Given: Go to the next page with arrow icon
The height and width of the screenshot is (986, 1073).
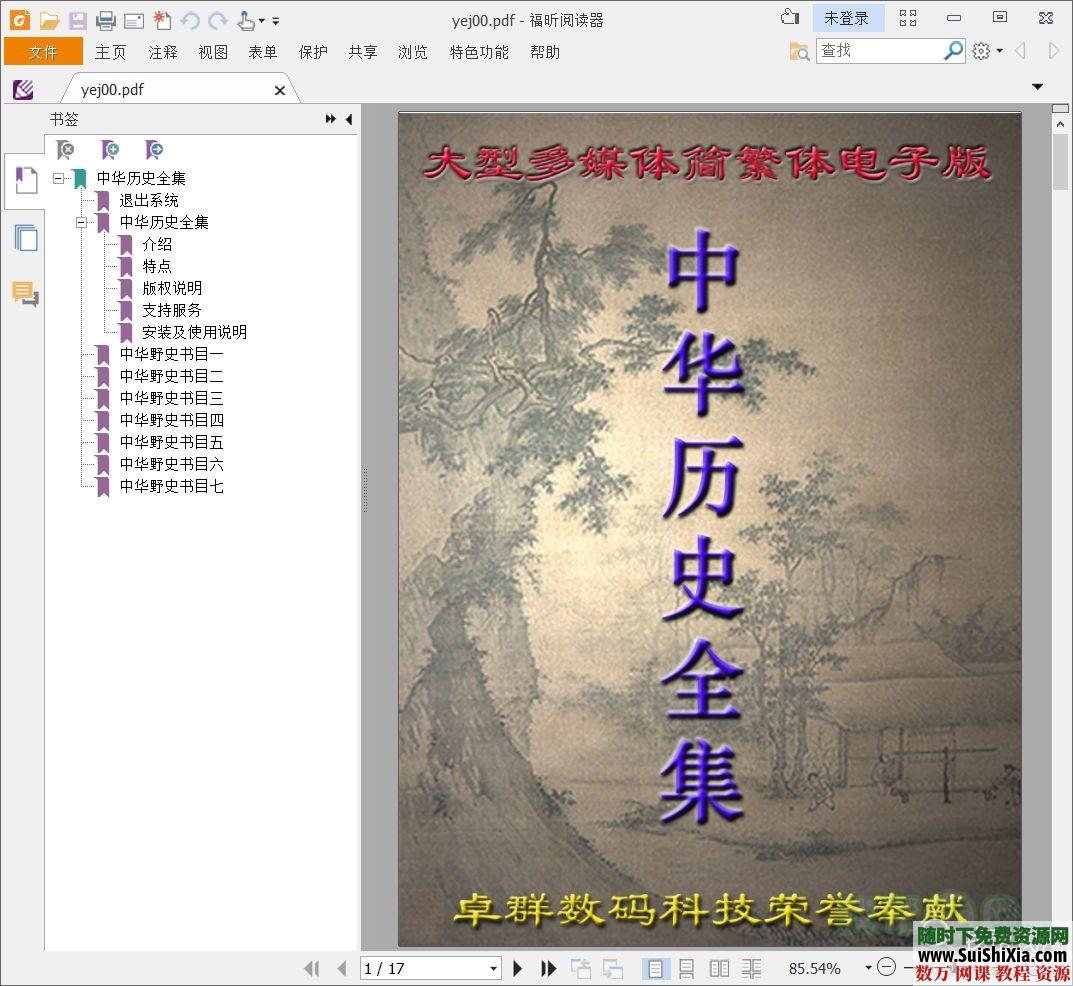Looking at the screenshot, I should point(517,967).
